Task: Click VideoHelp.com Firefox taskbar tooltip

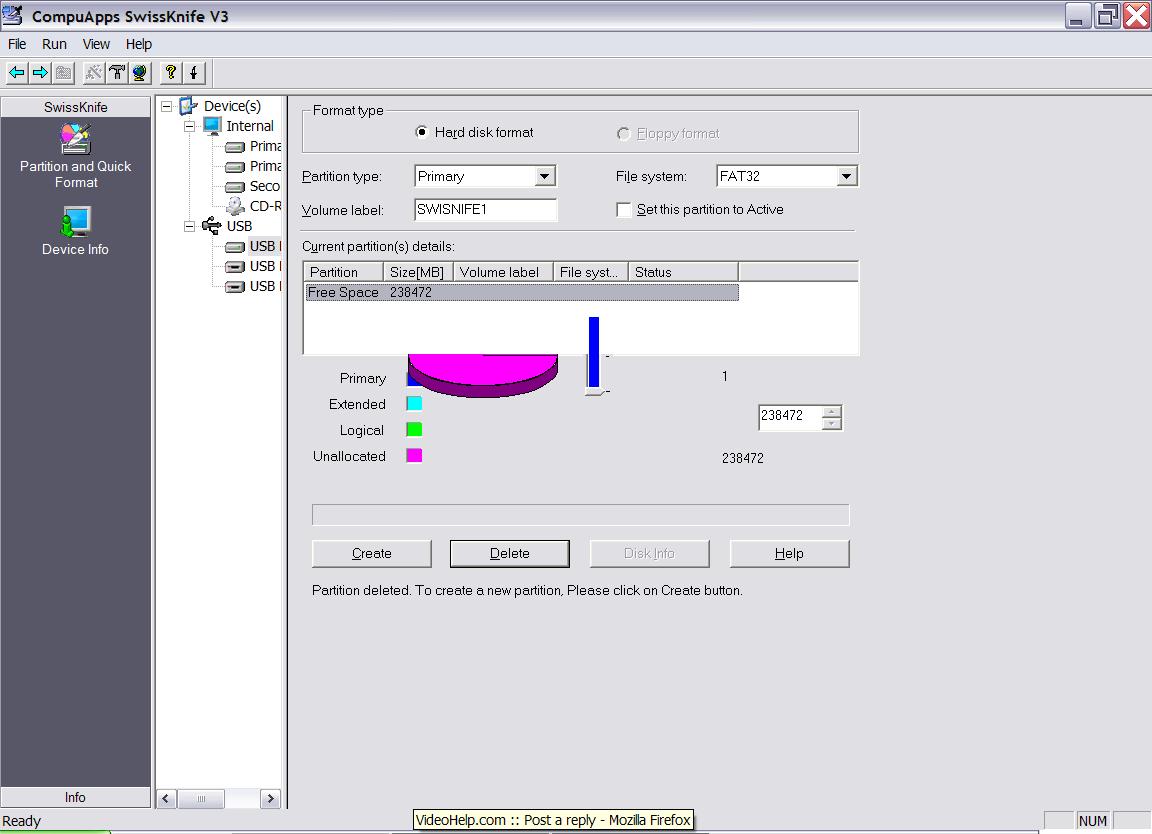Action: [553, 820]
